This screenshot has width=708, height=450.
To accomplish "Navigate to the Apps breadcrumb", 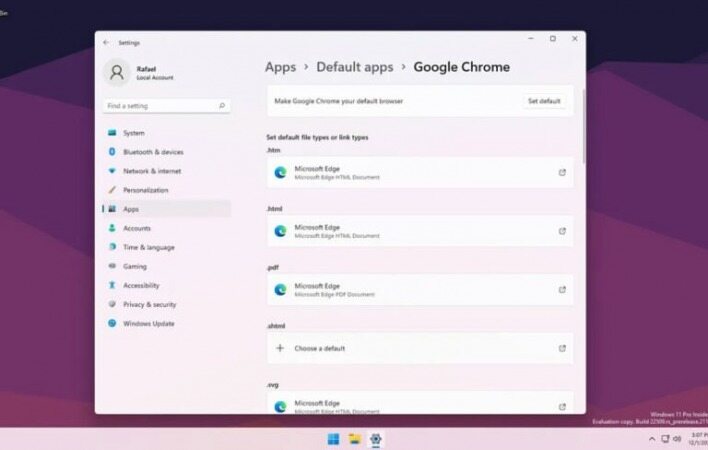I will point(280,67).
